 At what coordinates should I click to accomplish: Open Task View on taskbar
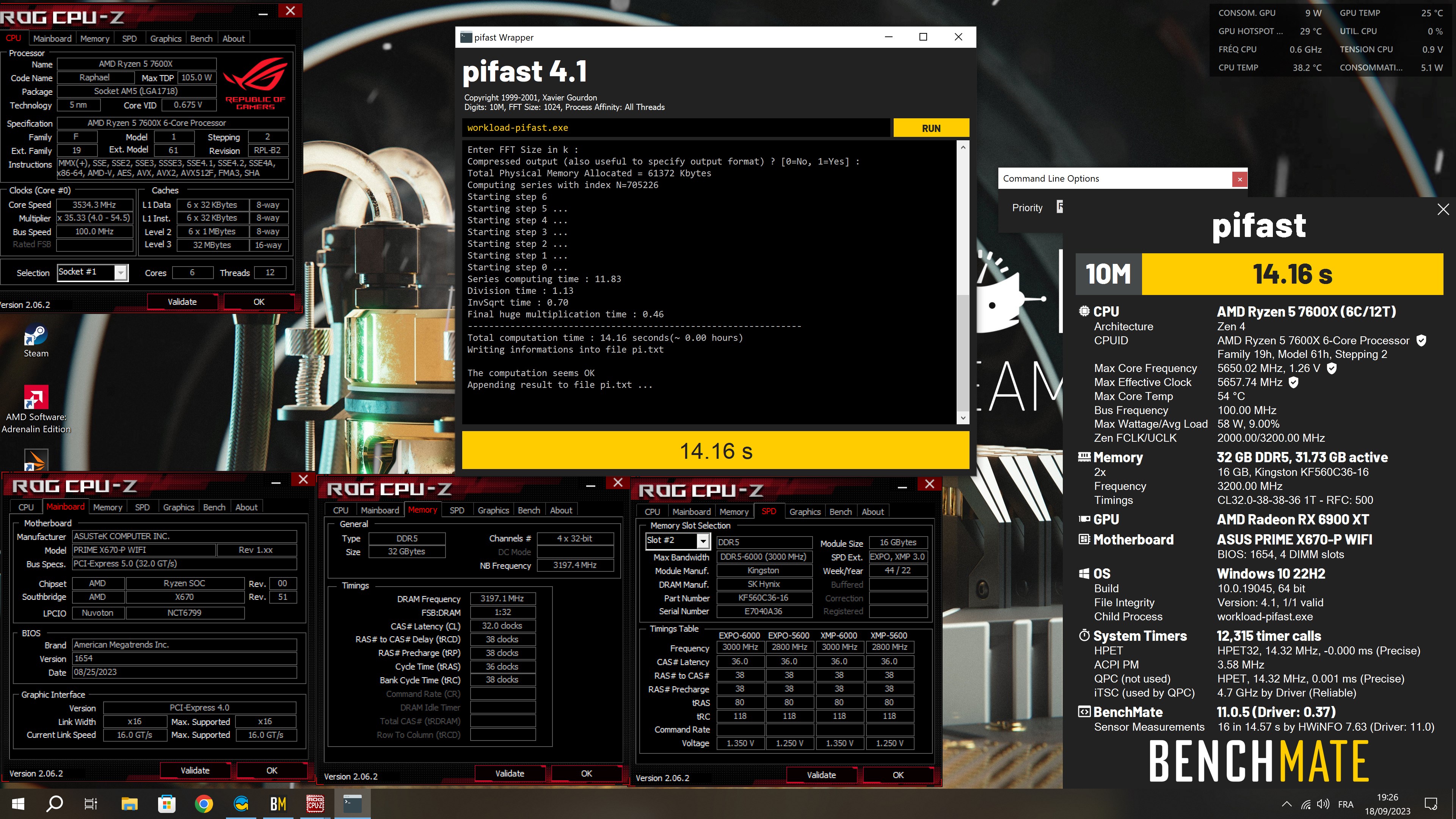point(91,803)
